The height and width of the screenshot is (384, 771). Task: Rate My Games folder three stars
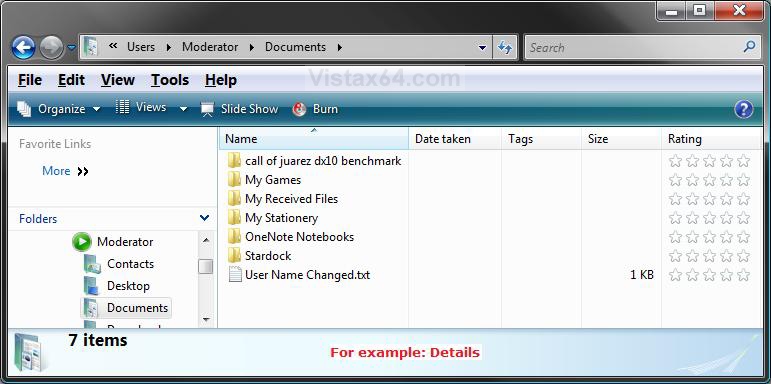(x=709, y=180)
